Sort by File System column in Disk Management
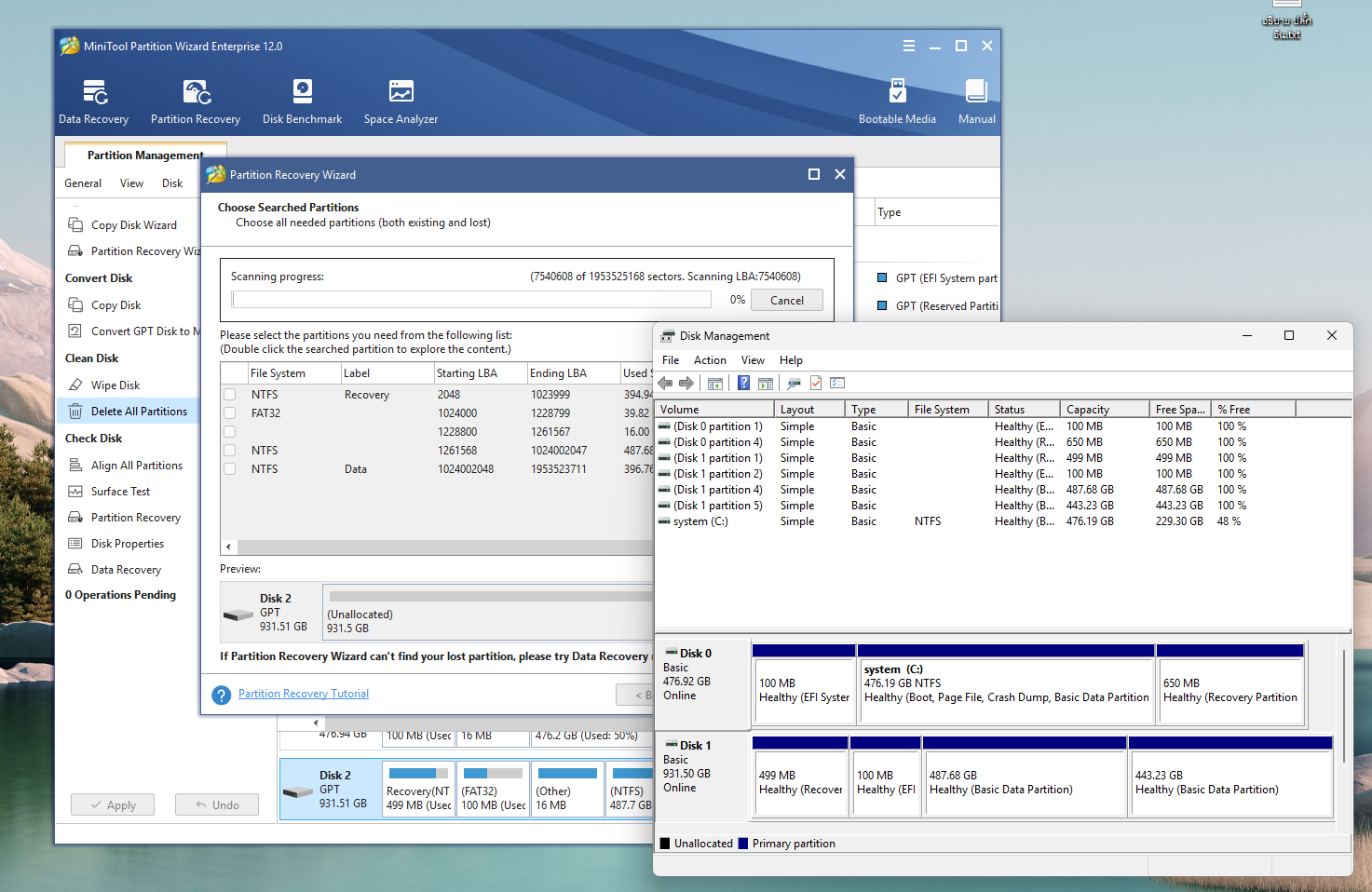 (x=948, y=410)
